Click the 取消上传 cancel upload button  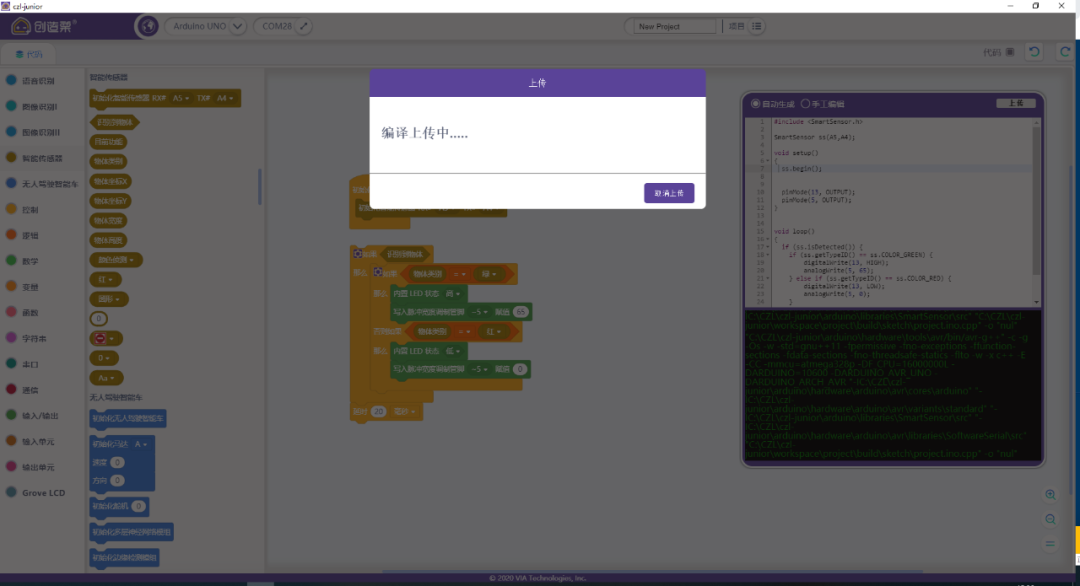click(x=669, y=193)
